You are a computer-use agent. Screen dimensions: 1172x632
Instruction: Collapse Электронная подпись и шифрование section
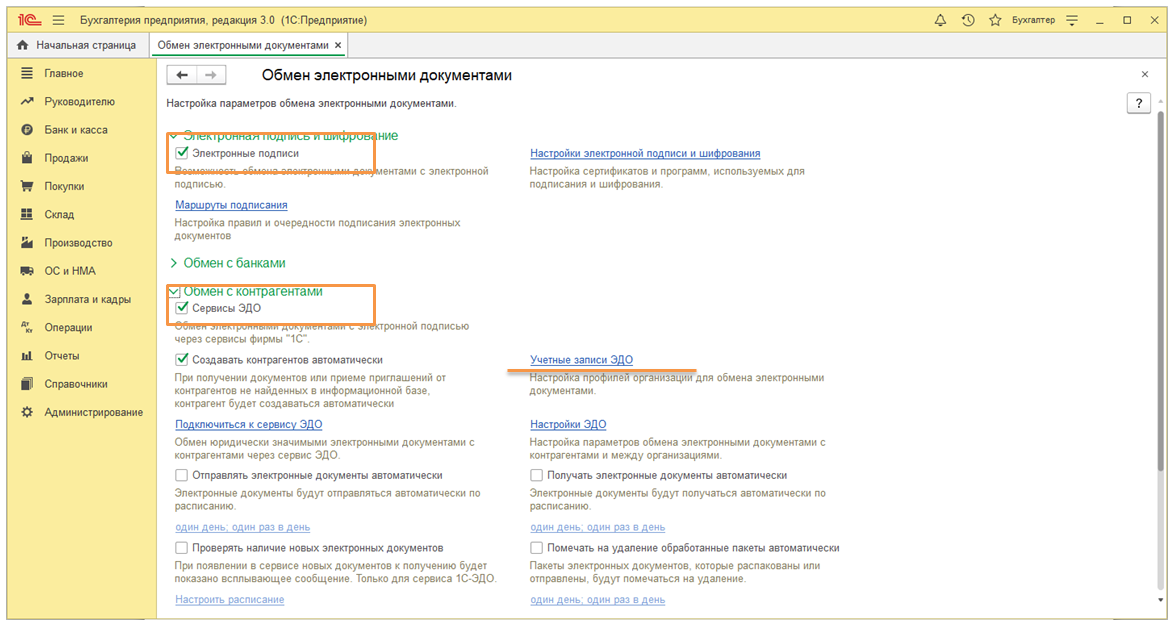[174, 135]
